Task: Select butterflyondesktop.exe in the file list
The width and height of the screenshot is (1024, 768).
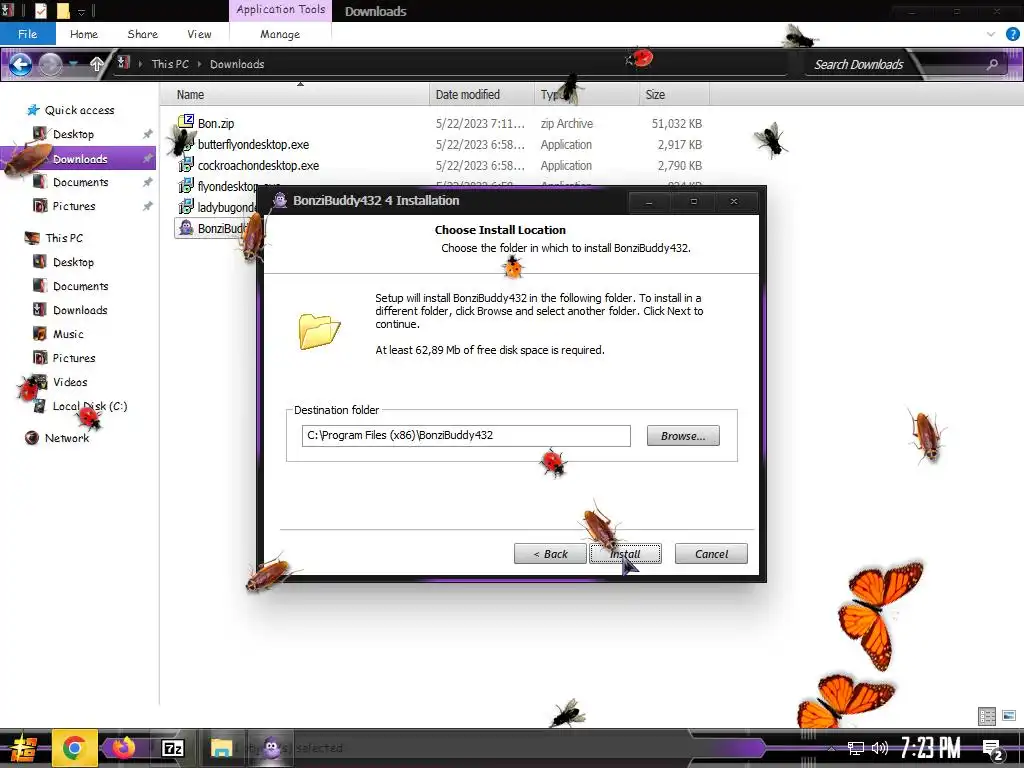Action: coord(253,144)
